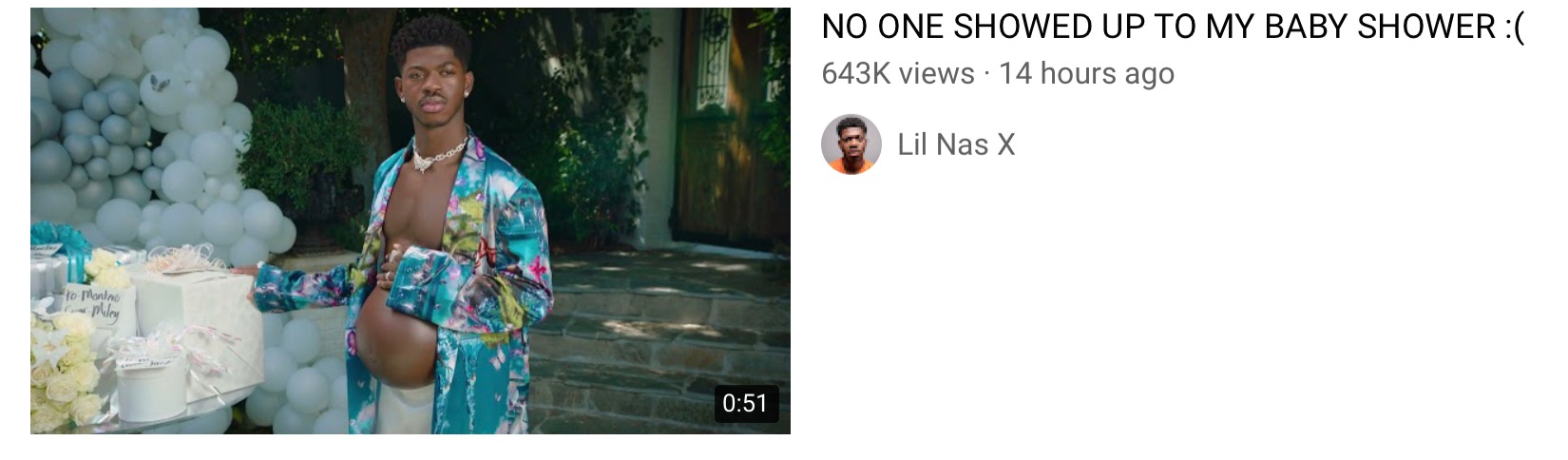This screenshot has height=460, width=1568.
Task: Click the 0:51 duration badge
Action: pyautogui.click(x=746, y=403)
